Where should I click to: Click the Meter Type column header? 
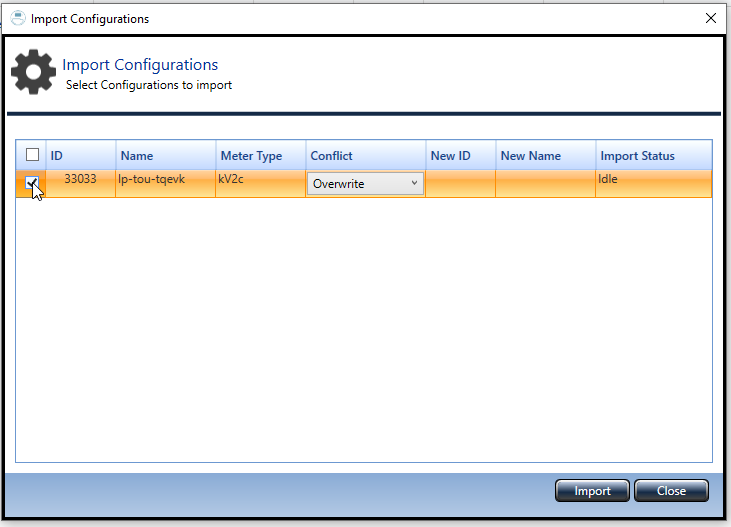pyautogui.click(x=260, y=156)
